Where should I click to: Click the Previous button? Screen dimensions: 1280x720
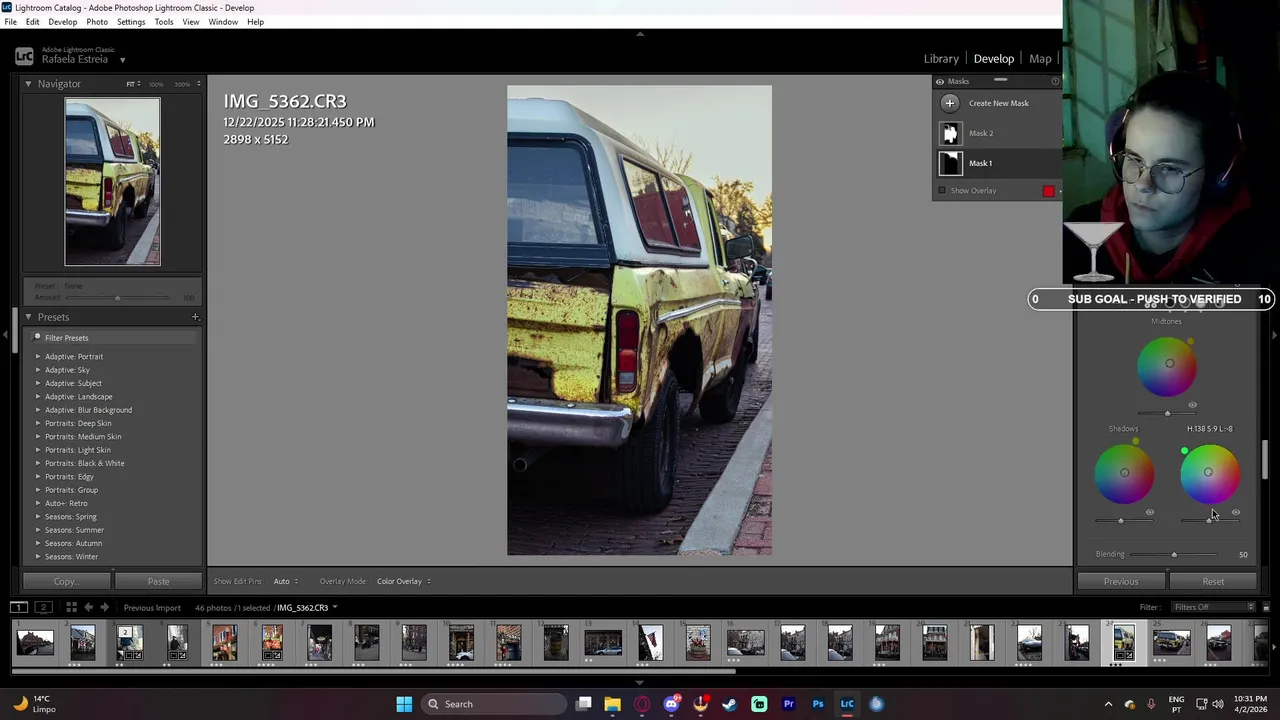1121,581
